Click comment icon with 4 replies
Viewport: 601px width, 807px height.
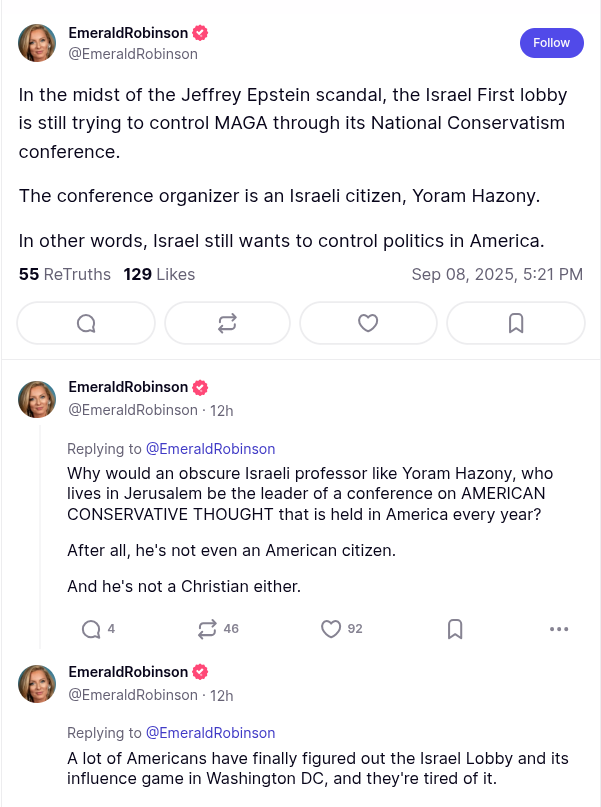click(91, 629)
